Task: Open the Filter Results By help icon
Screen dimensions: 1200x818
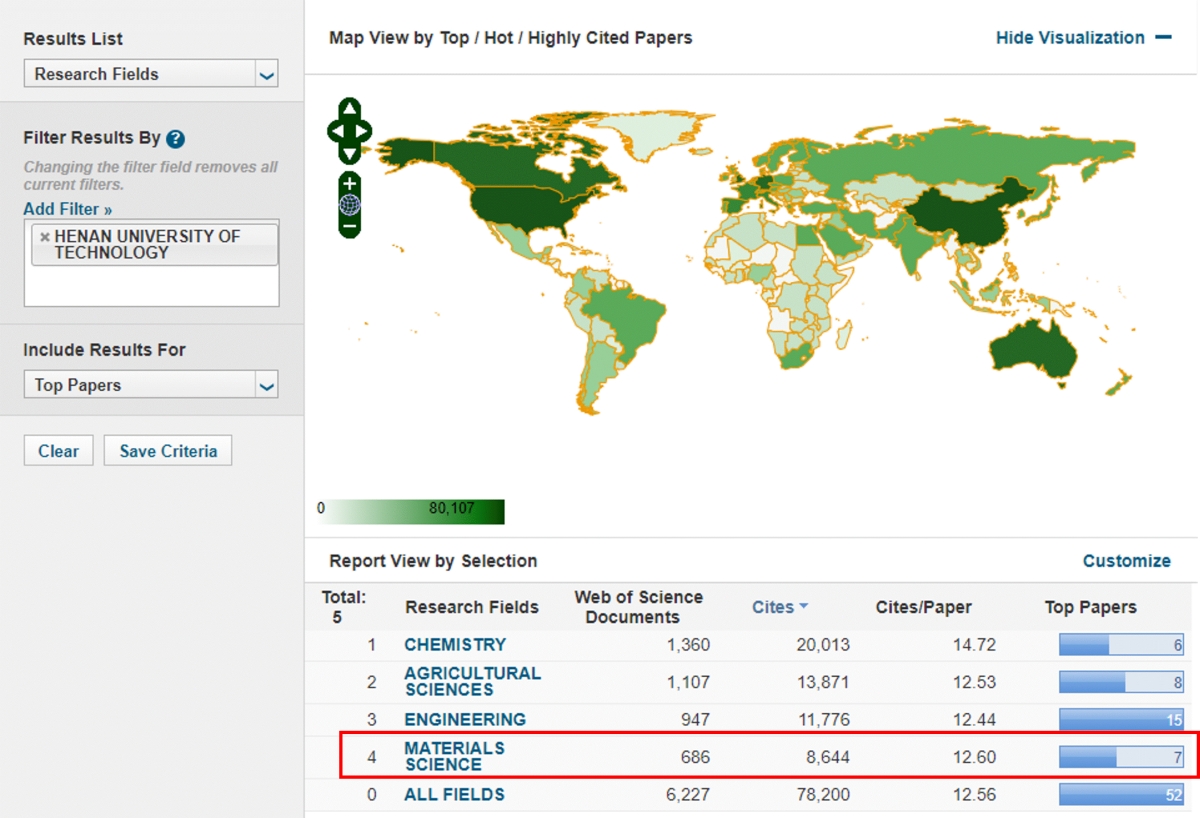Action: tap(176, 139)
